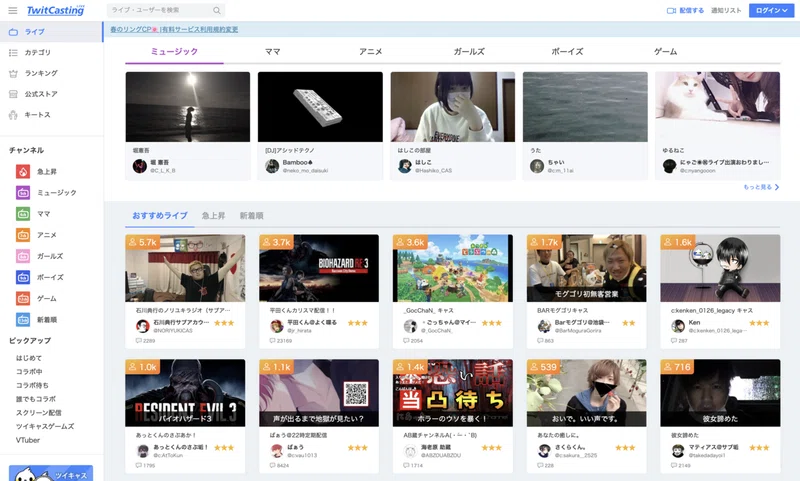Viewport: 800px width, 481px height.
Task: Click Bamboo's avatar under DJ アシッドテクノ
Action: click(272, 166)
